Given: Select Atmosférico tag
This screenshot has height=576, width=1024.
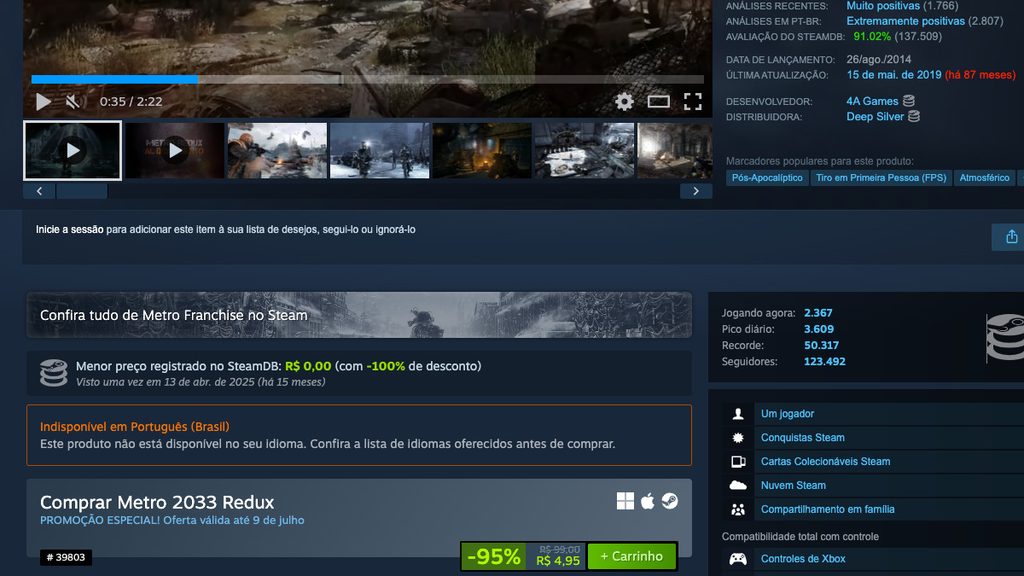Looking at the screenshot, I should click(x=984, y=178).
